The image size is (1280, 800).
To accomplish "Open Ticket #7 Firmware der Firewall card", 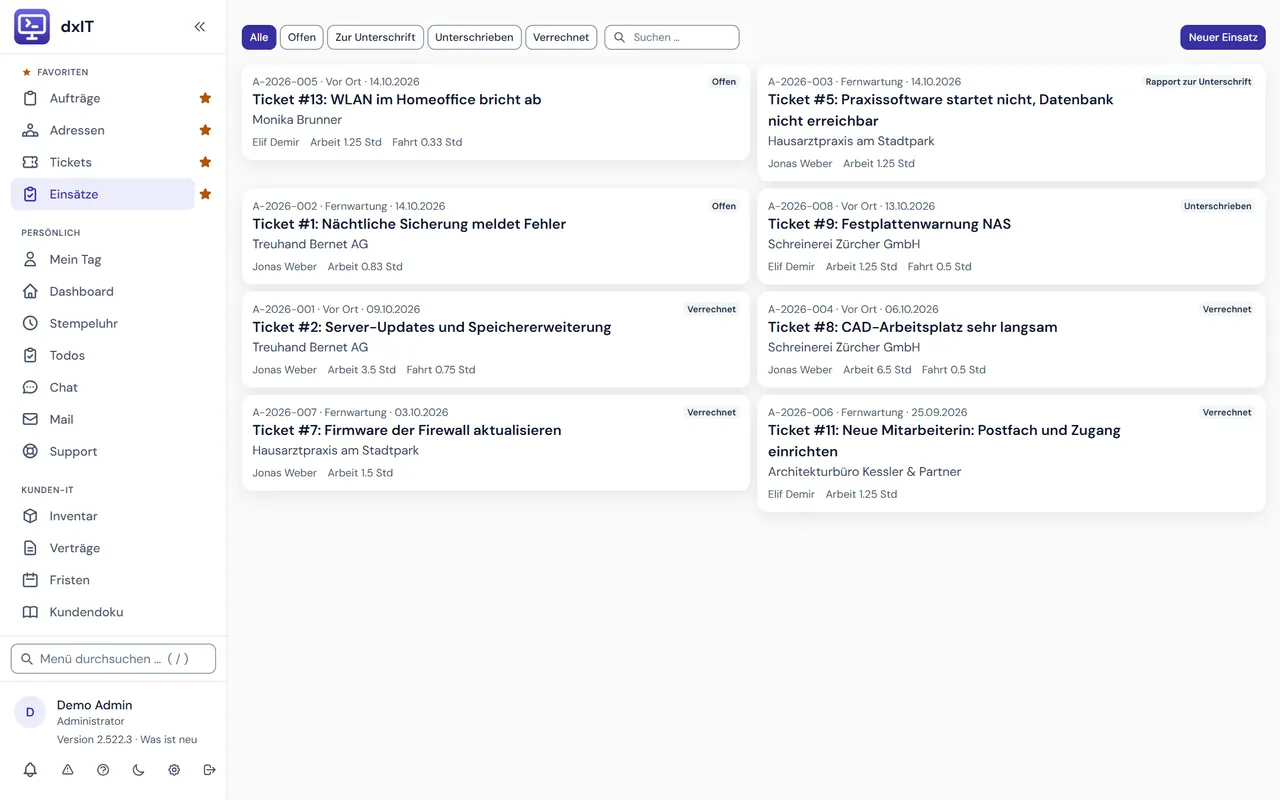I will (x=496, y=443).
